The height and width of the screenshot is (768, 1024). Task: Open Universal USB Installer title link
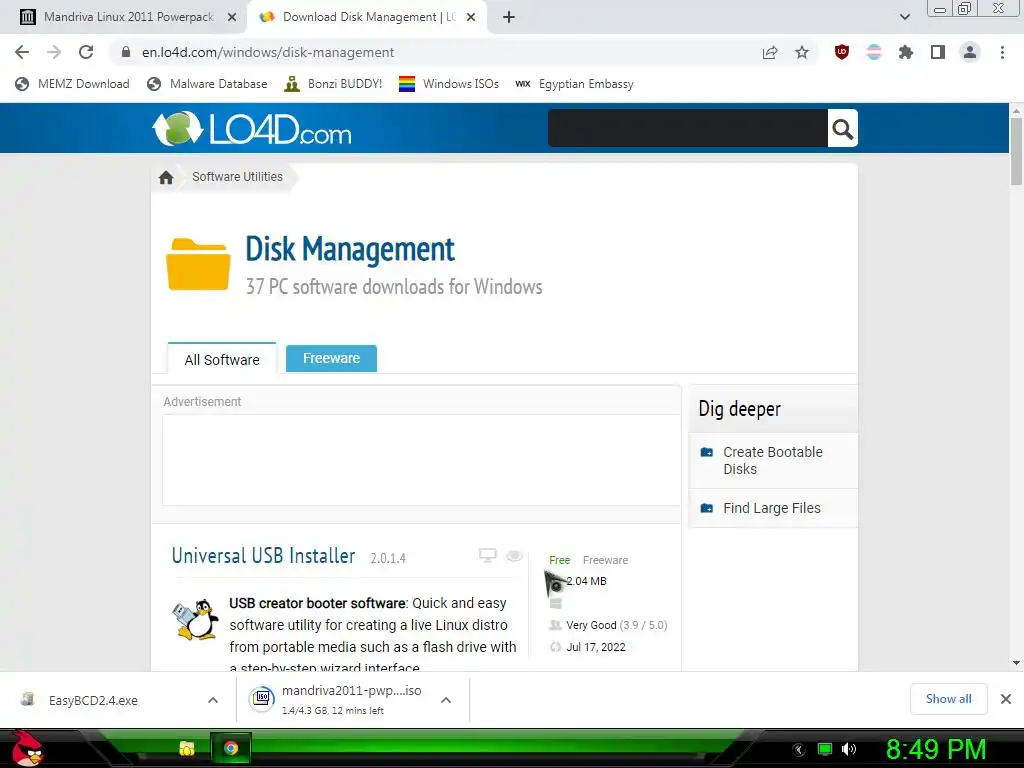[x=263, y=556]
